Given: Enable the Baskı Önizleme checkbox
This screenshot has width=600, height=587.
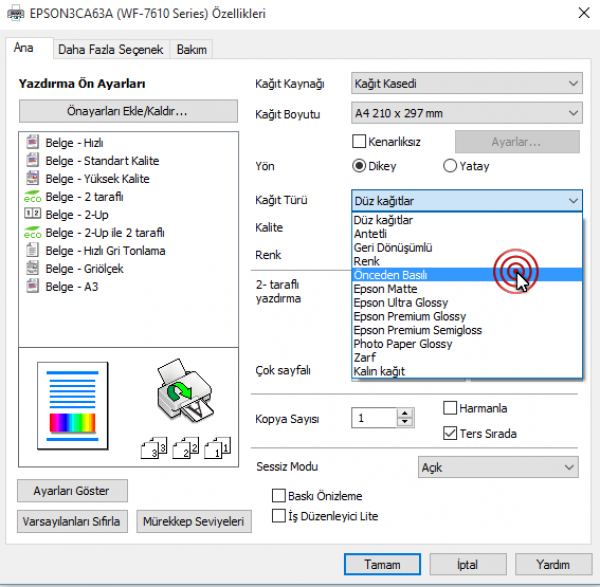Looking at the screenshot, I should click(x=279, y=496).
